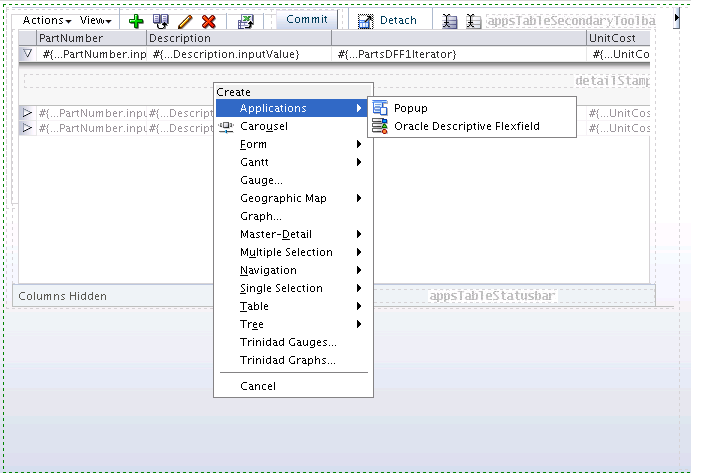Viewport: 704px width, 473px height.
Task: Click the appsTableSecondaryToolbar placeholder
Action: click(571, 21)
